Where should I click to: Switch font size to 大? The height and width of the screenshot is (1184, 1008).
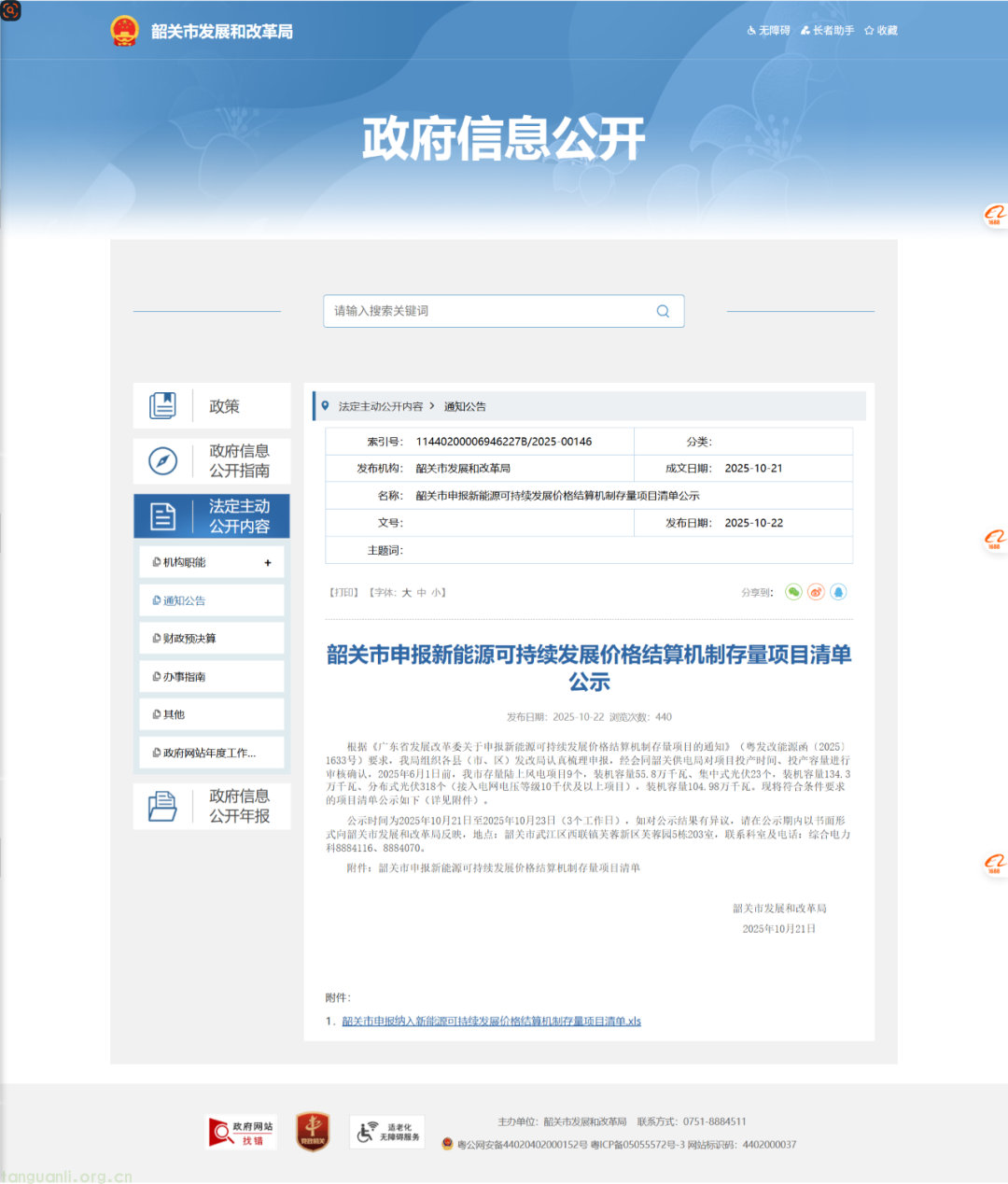(405, 592)
